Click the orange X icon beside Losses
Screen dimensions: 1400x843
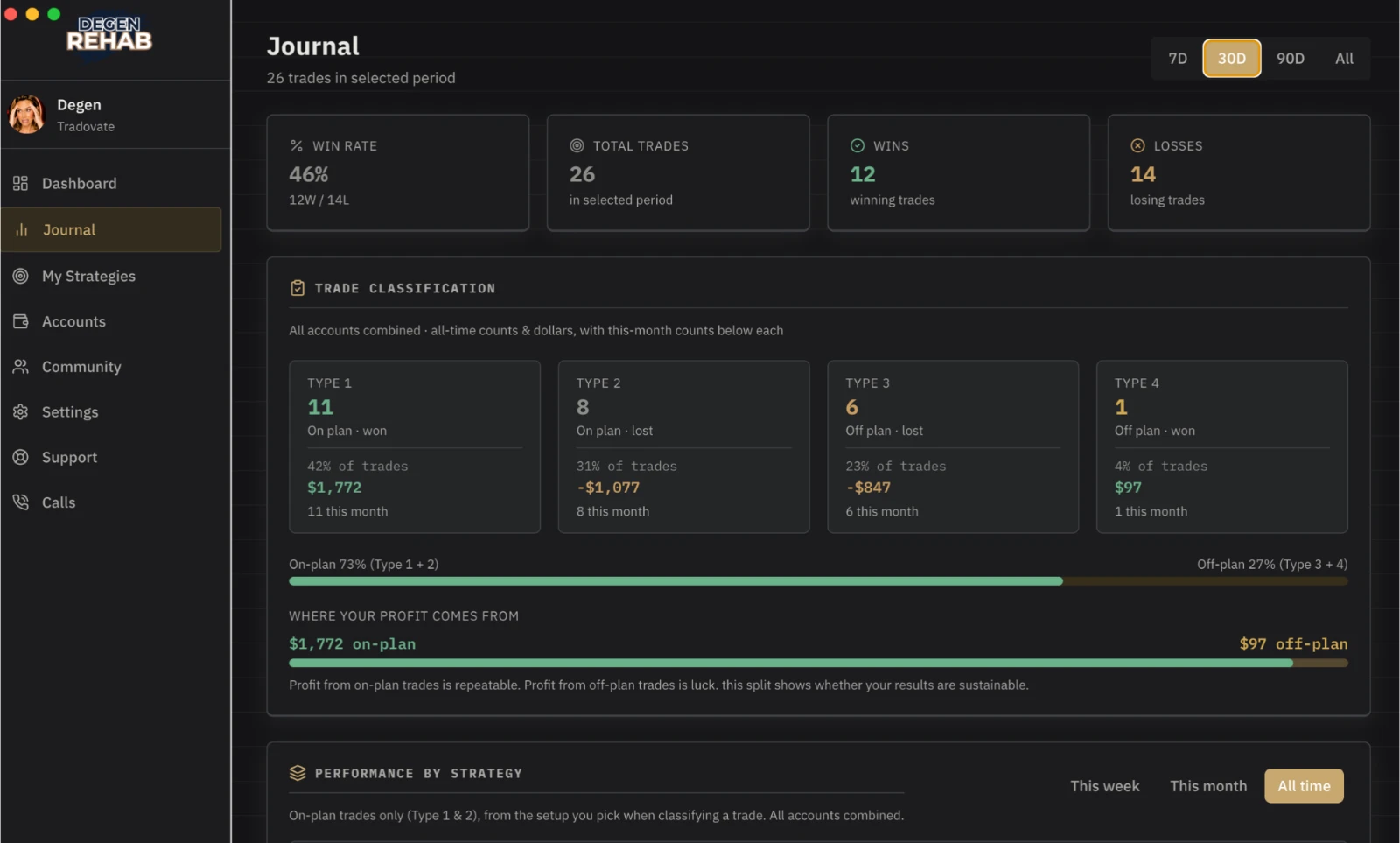1137,145
